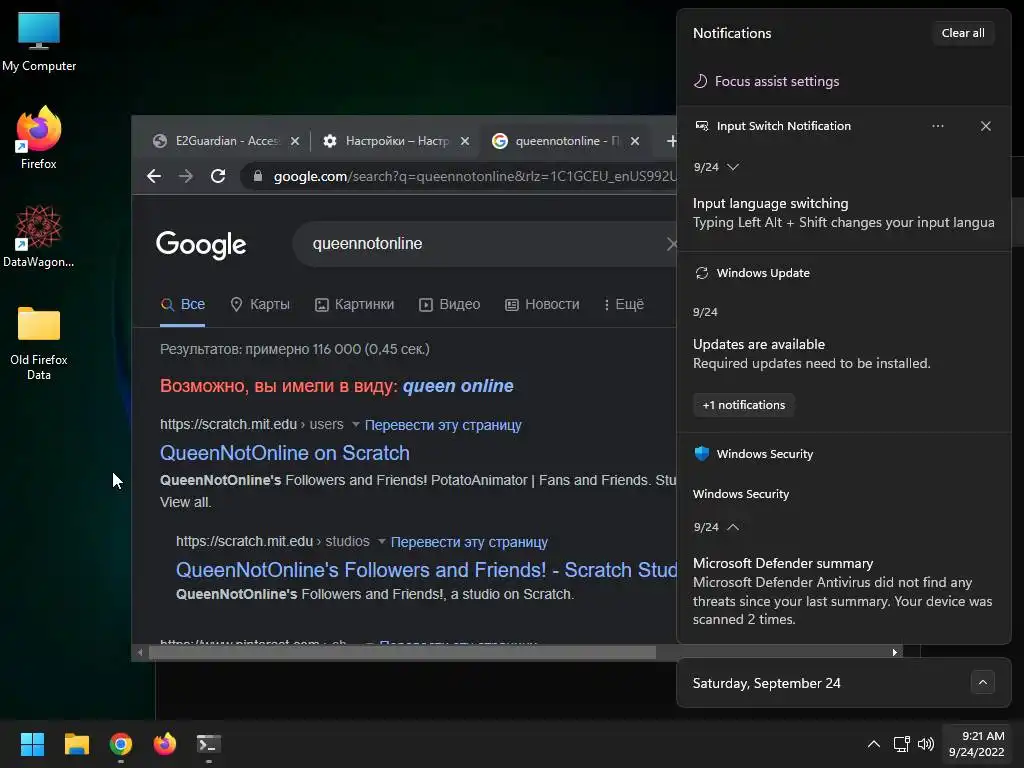Launch Firefox from the taskbar

click(x=165, y=744)
